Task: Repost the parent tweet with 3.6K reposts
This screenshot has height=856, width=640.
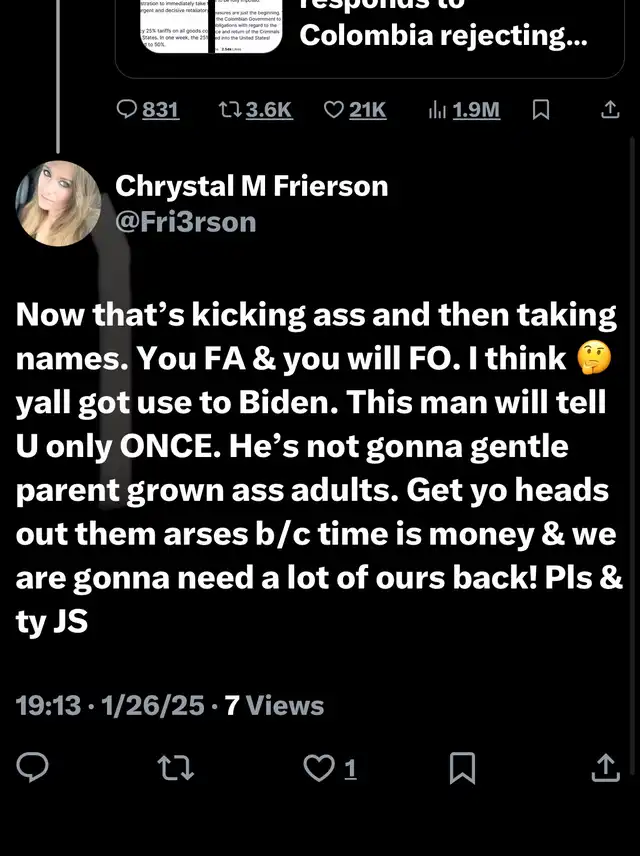Action: [x=229, y=110]
